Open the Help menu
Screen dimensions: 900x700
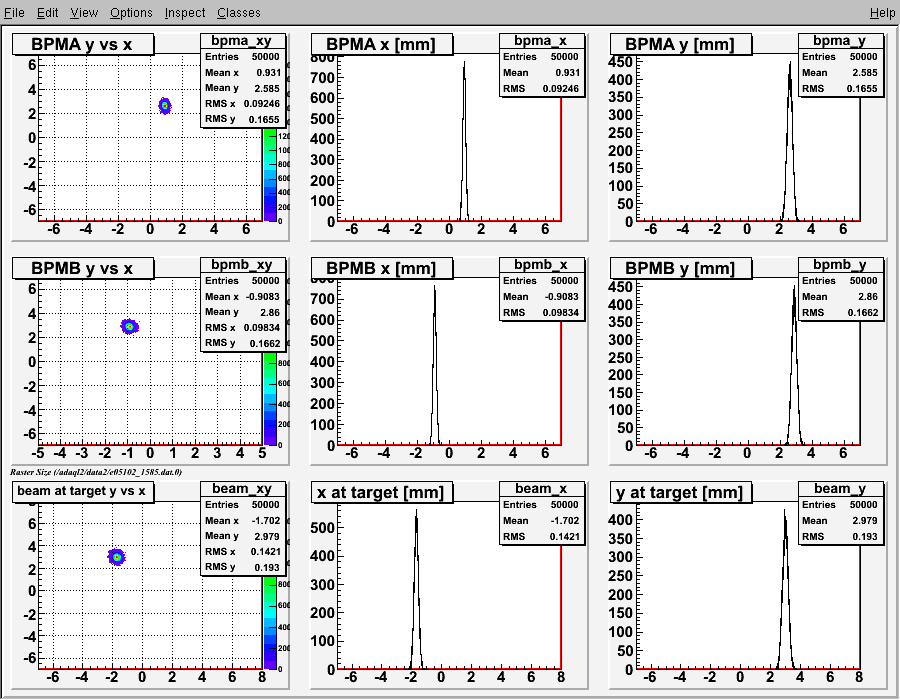pyautogui.click(x=882, y=13)
